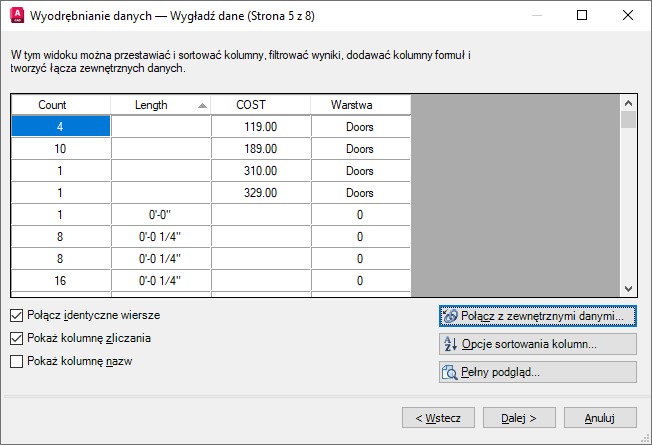This screenshot has height=445, width=652.
Task: Select COST cell 310.00
Action: (261, 171)
